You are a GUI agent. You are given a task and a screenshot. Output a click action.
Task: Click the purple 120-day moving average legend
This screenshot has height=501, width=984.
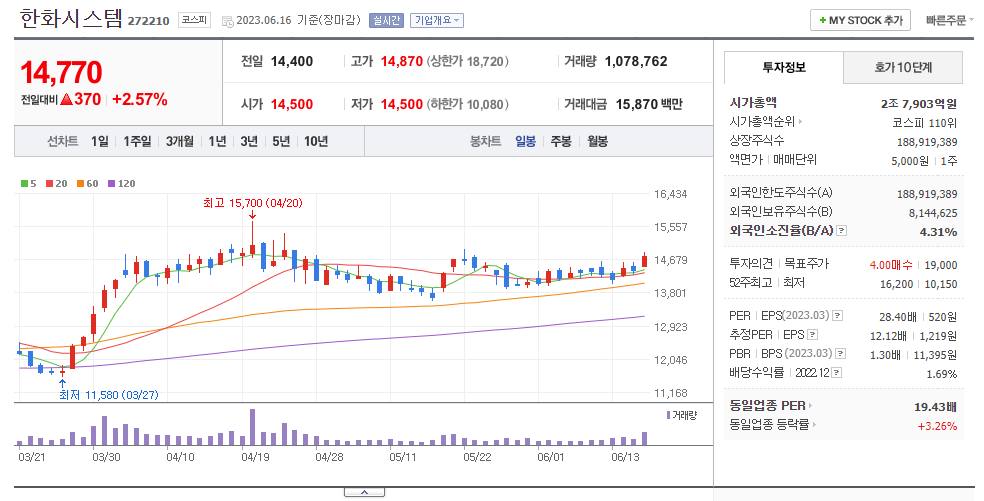click(x=122, y=183)
